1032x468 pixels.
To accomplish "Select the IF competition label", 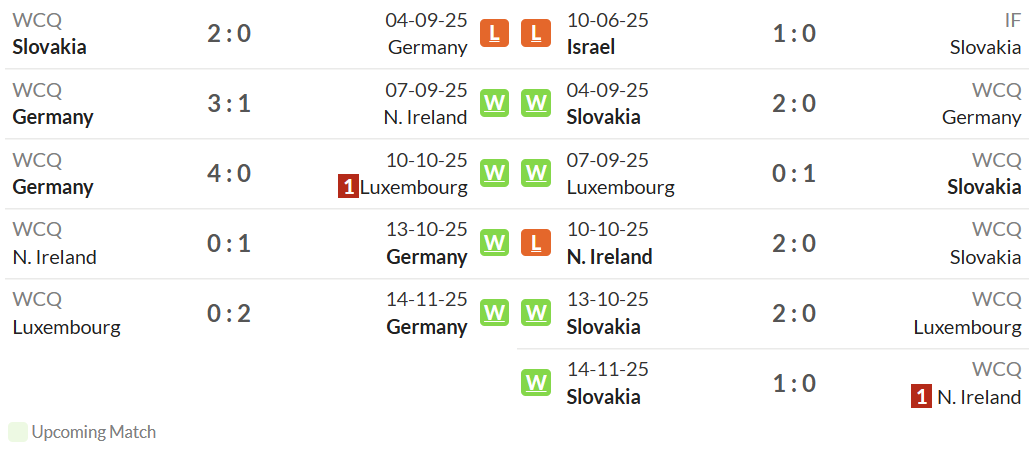I will coord(1012,20).
